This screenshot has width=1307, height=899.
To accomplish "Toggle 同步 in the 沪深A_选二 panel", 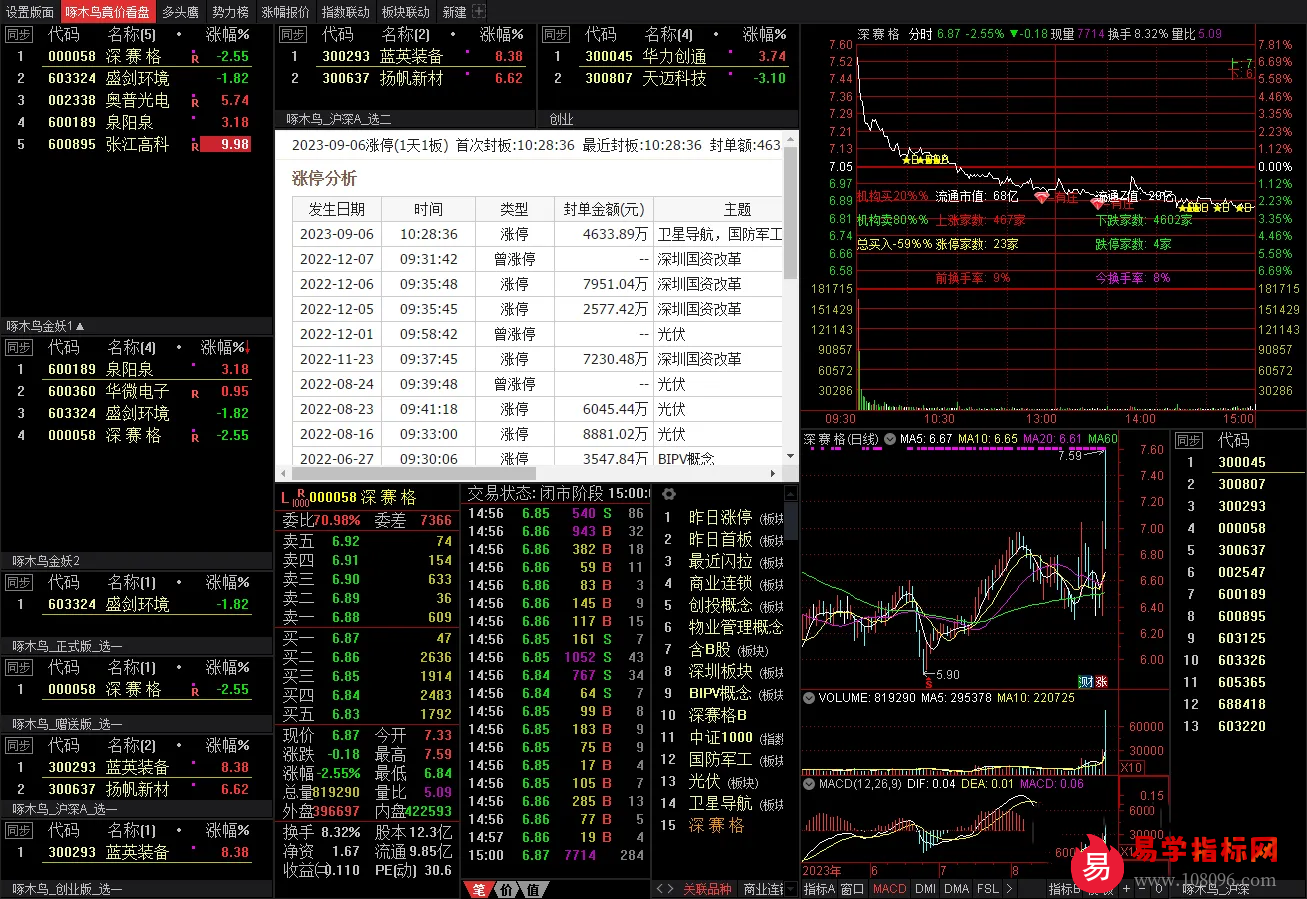I will tap(292, 35).
